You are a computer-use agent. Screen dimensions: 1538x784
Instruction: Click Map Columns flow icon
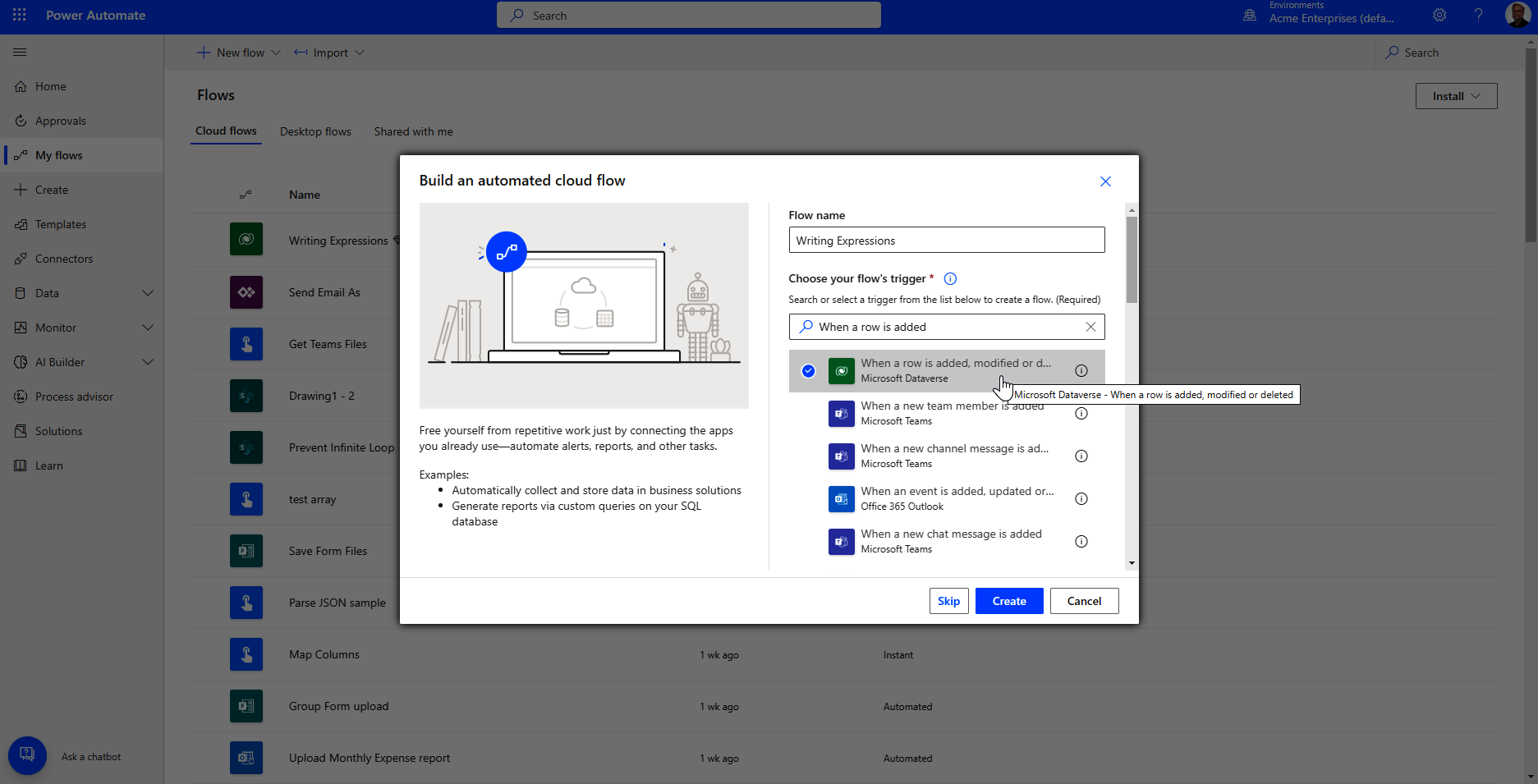coord(246,654)
